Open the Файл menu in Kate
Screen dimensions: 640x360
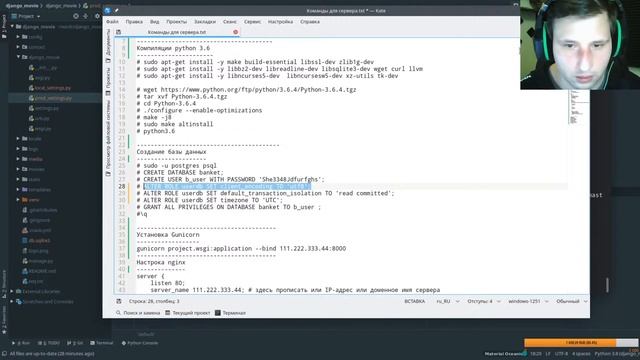112,22
